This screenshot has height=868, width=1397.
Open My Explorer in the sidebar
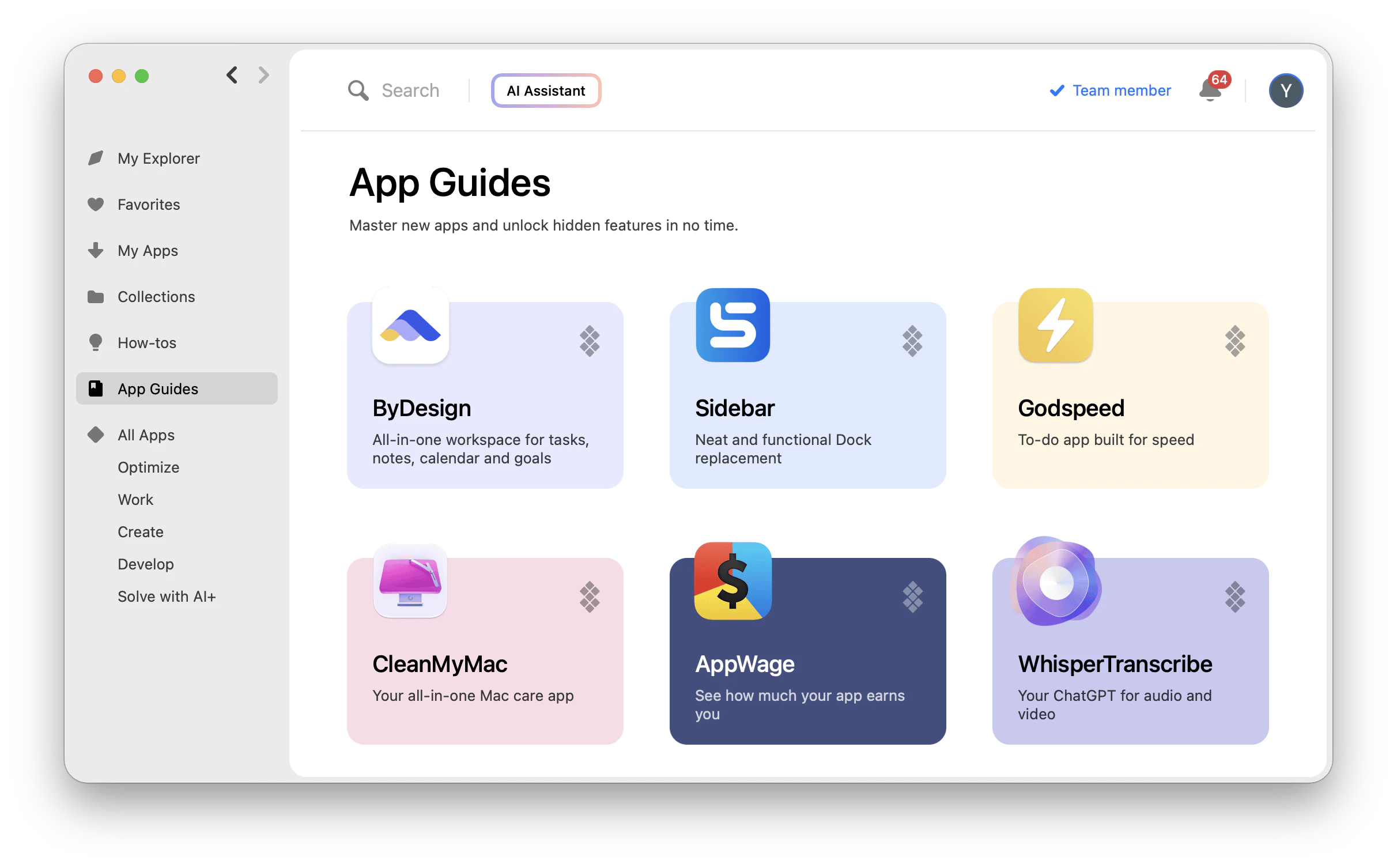click(158, 158)
